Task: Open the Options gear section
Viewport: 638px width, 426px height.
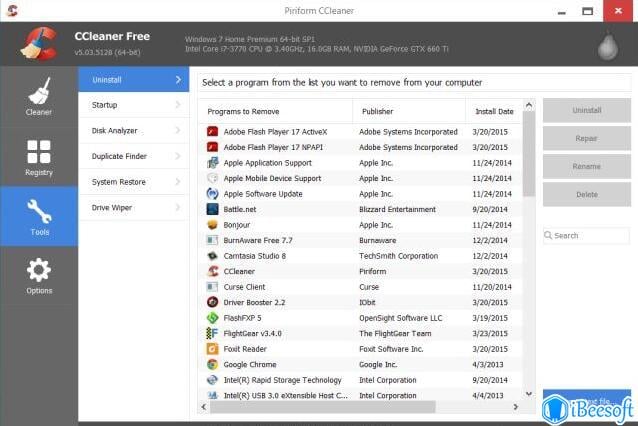Action: [x=39, y=275]
